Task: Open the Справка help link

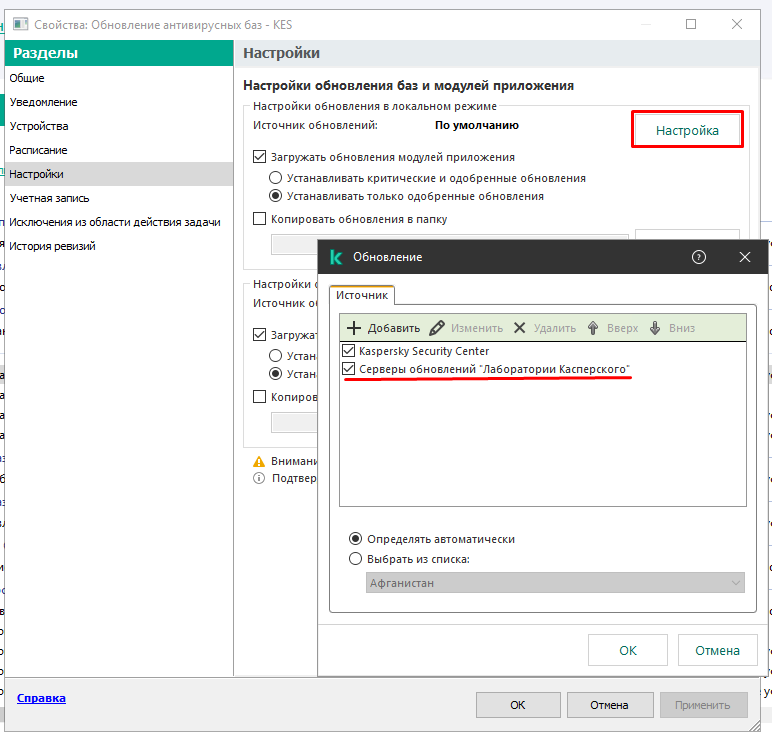Action: (41, 698)
